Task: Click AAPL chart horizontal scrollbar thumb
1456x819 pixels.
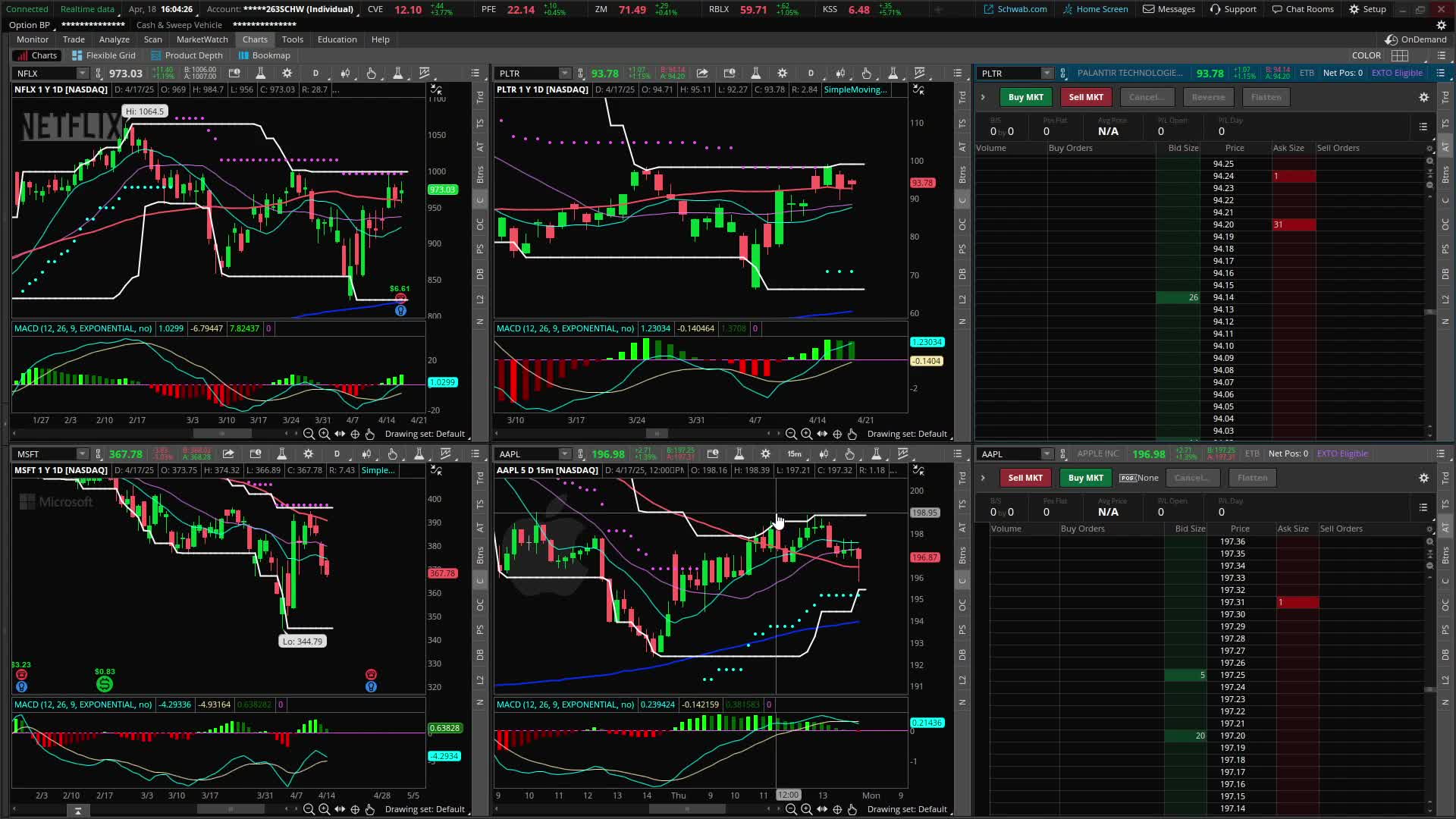Action: (687, 809)
